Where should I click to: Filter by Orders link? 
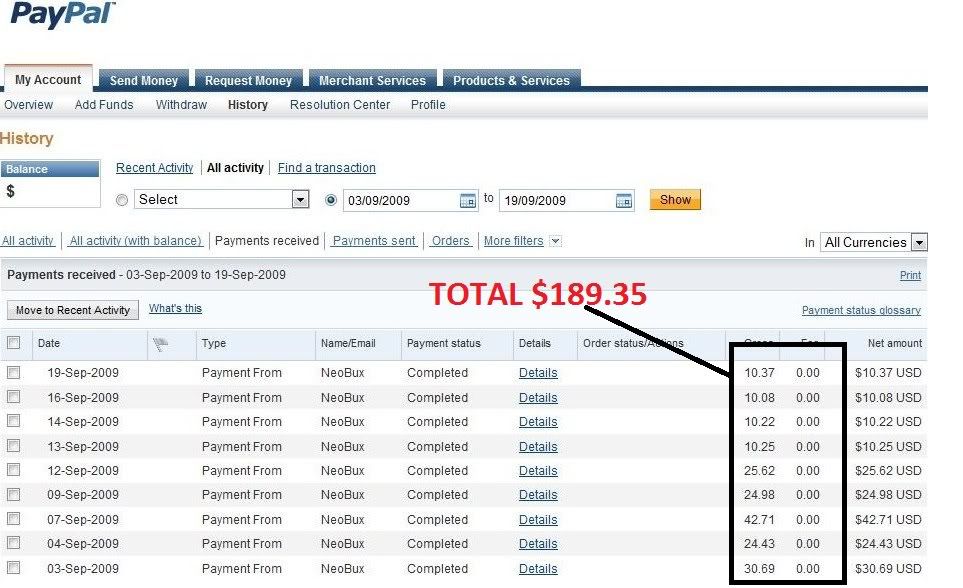coord(450,241)
